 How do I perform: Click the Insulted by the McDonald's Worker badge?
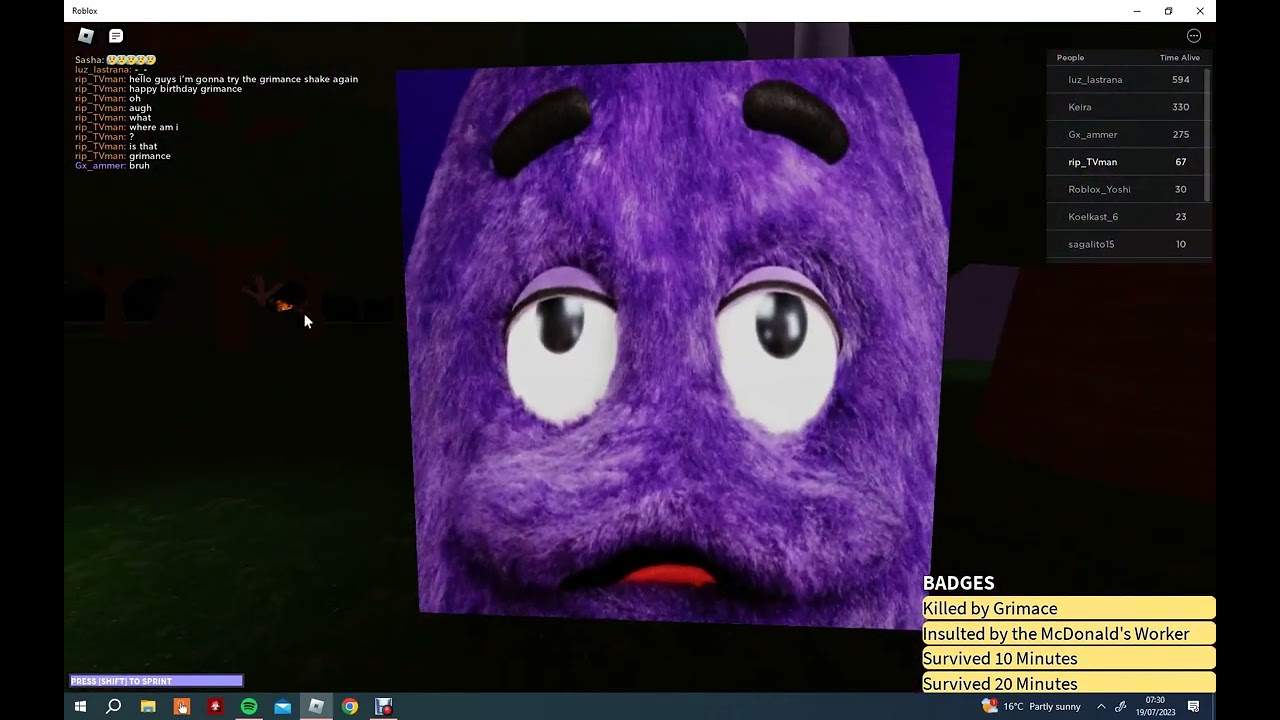click(1069, 633)
